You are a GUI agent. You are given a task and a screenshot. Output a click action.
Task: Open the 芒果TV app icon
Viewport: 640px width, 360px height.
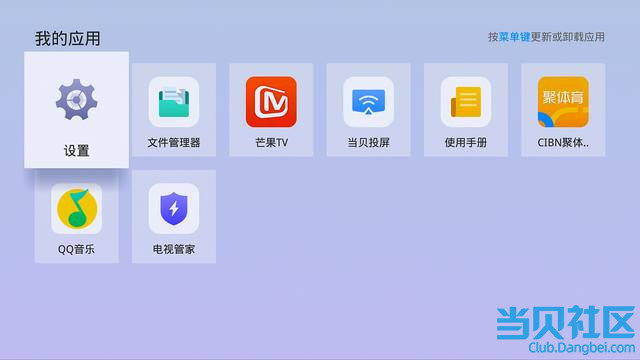pyautogui.click(x=271, y=102)
